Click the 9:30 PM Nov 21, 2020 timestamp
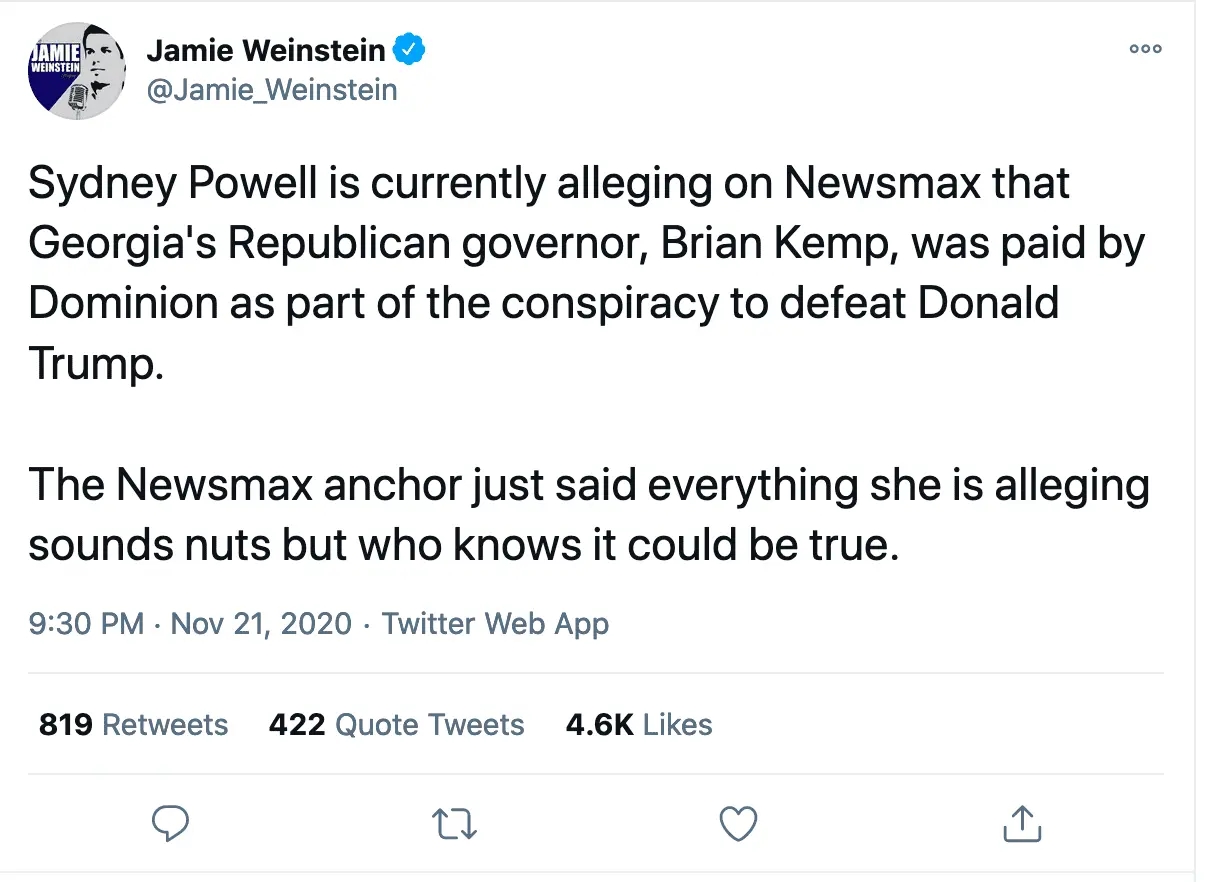The width and height of the screenshot is (1206, 882). (190, 624)
